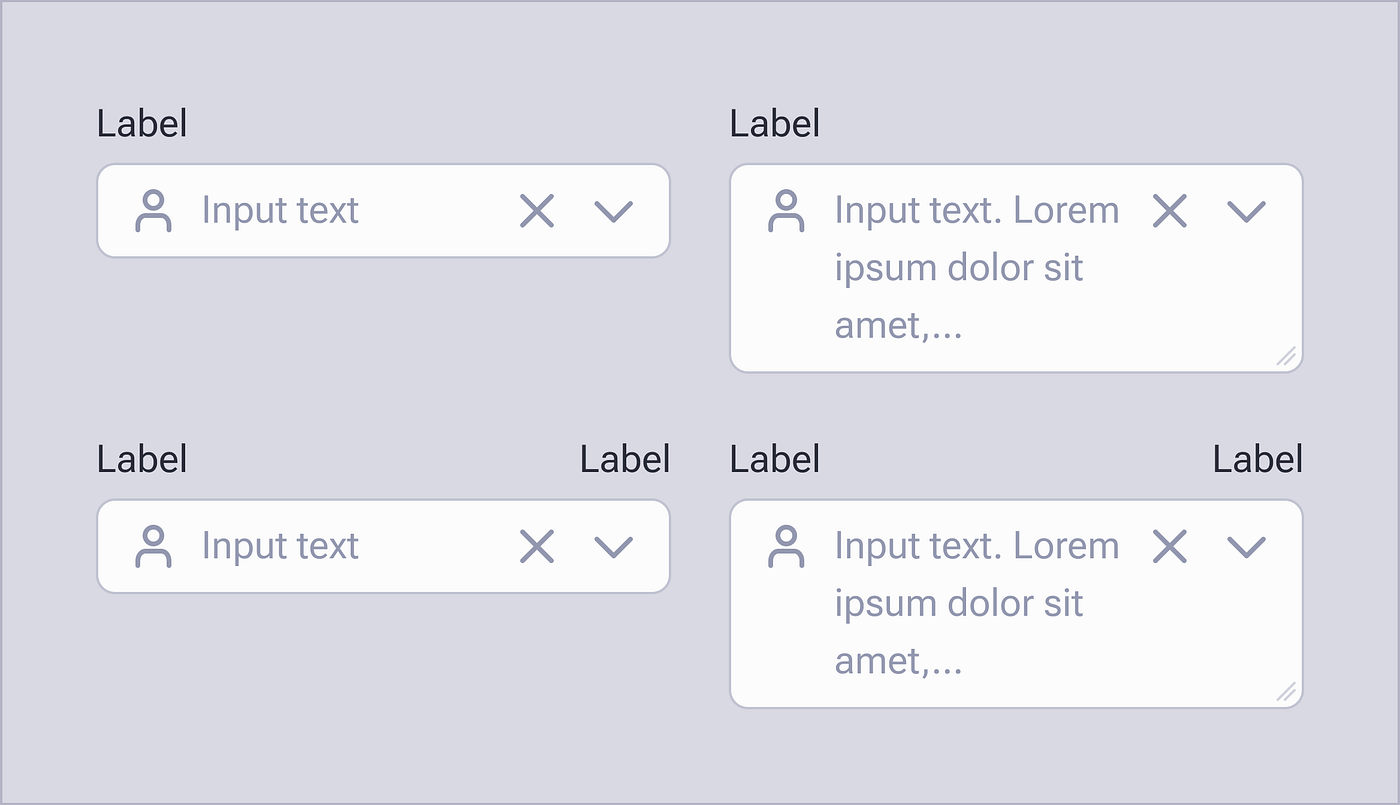Clear the top-left input using the X icon
The image size is (1400, 805).
pos(536,211)
